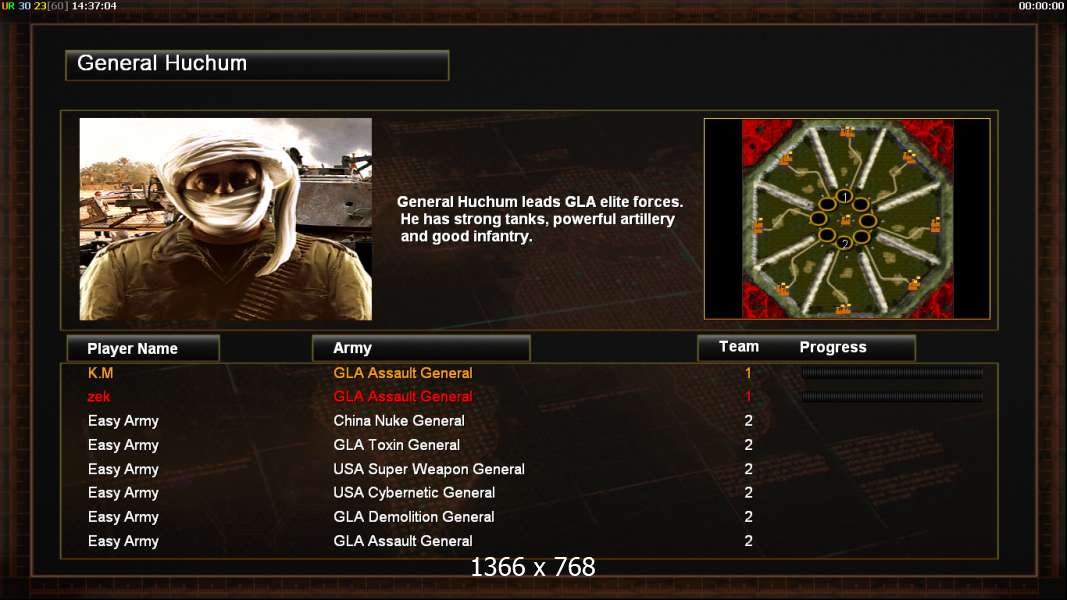Select the bottom edge base icon on minimap
This screenshot has height=600, width=1067.
point(843,310)
